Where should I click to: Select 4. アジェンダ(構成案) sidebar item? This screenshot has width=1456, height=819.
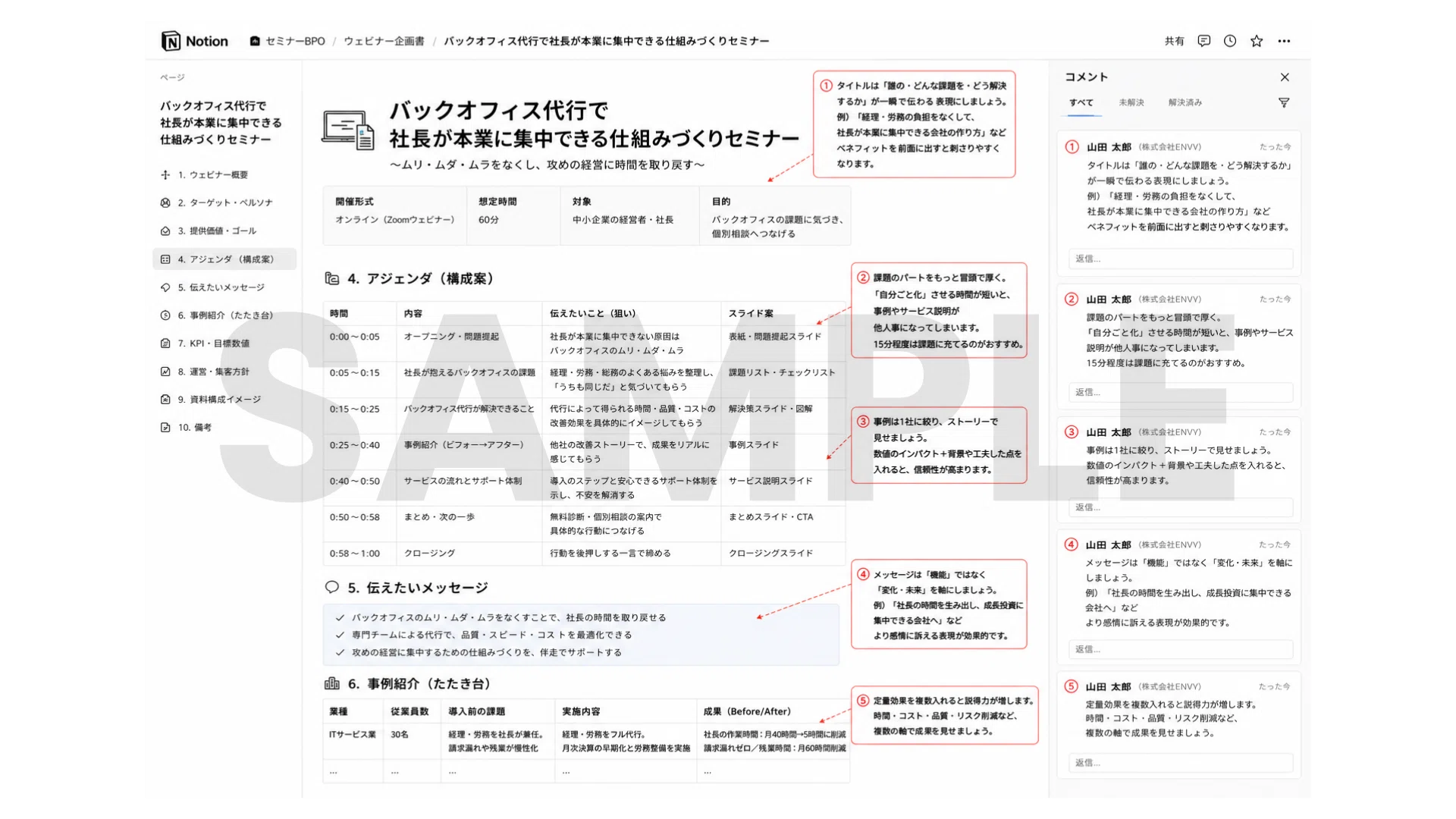pyautogui.click(x=224, y=259)
